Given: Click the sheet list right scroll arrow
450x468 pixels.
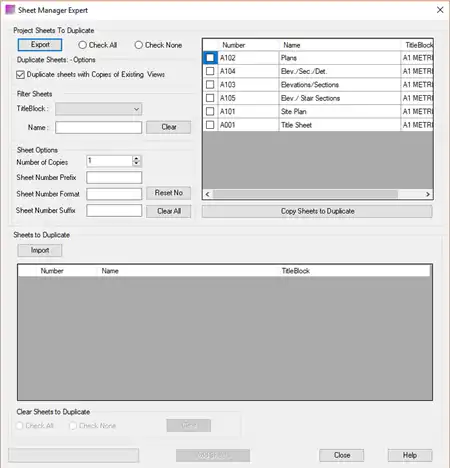Looking at the screenshot, I should 428,194.
